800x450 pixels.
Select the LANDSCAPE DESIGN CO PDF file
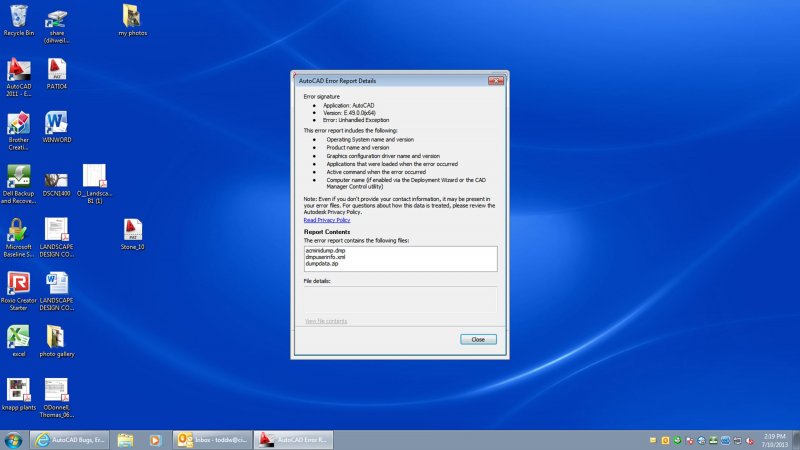[57, 238]
